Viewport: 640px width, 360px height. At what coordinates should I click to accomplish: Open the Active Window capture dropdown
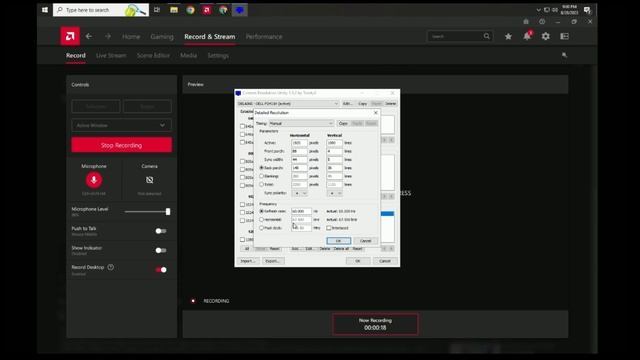click(121, 125)
